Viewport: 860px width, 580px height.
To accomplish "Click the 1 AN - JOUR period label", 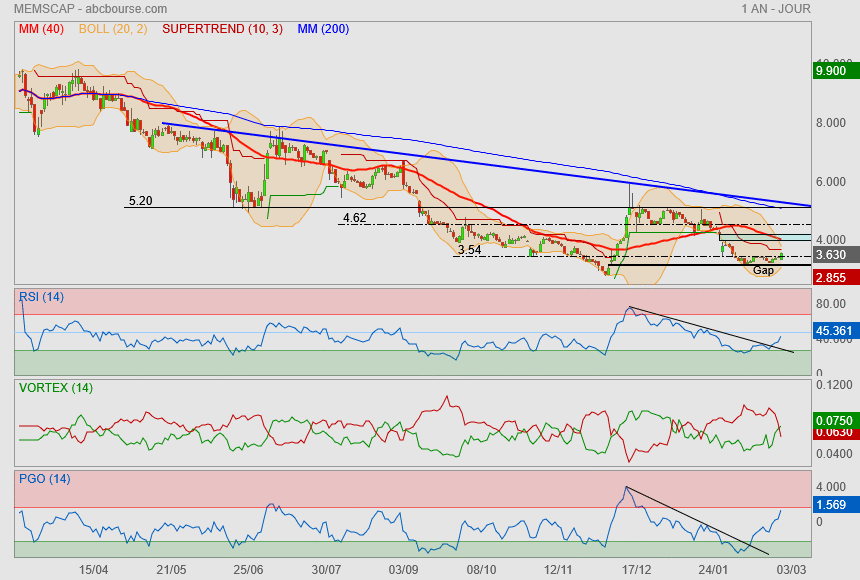I will [776, 9].
